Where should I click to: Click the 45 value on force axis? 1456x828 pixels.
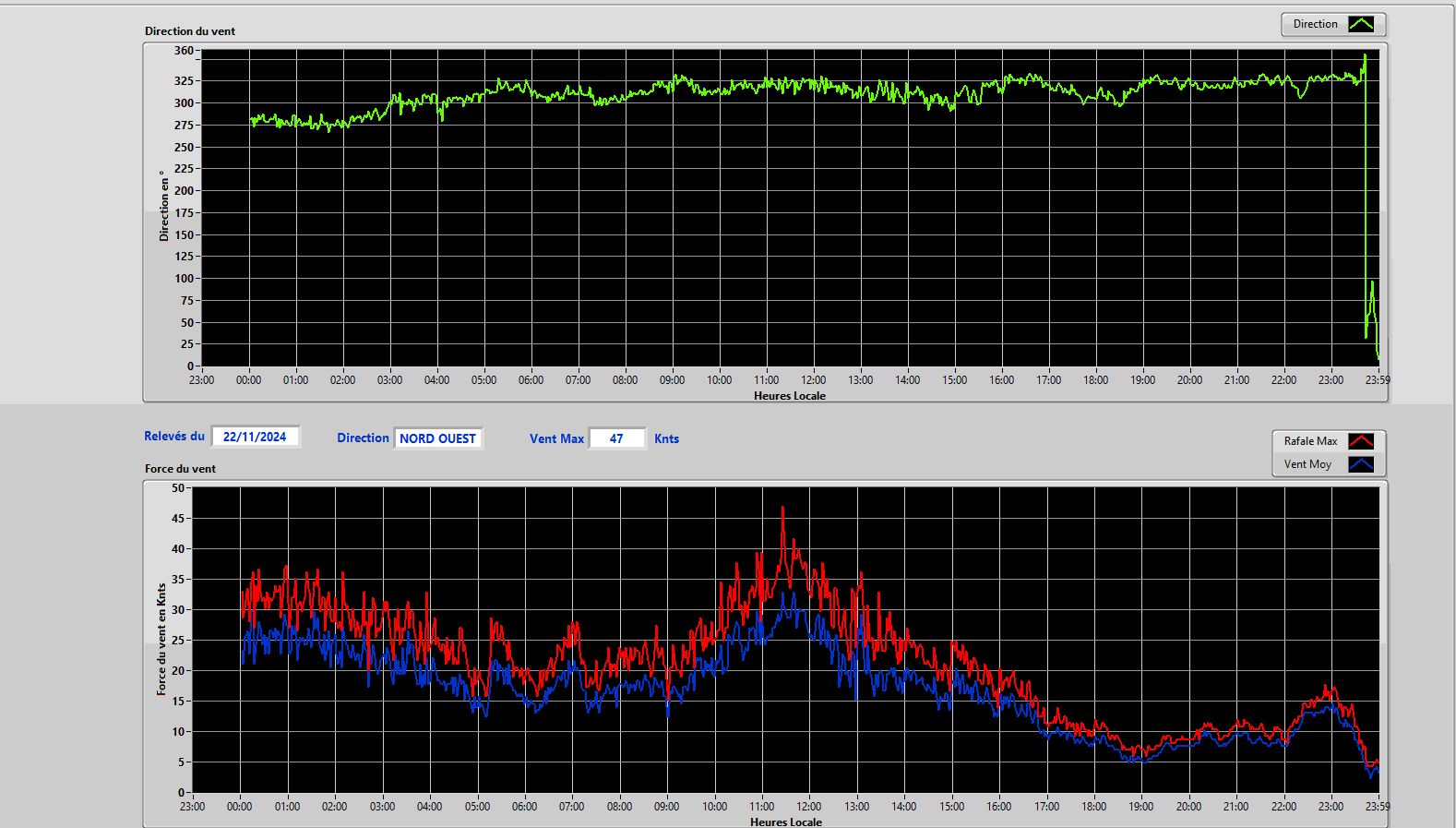[178, 518]
